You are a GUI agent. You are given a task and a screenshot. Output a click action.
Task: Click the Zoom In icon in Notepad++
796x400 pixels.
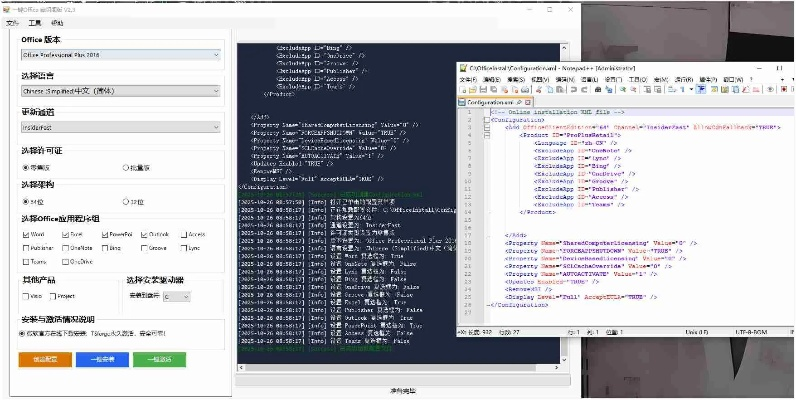622,89
